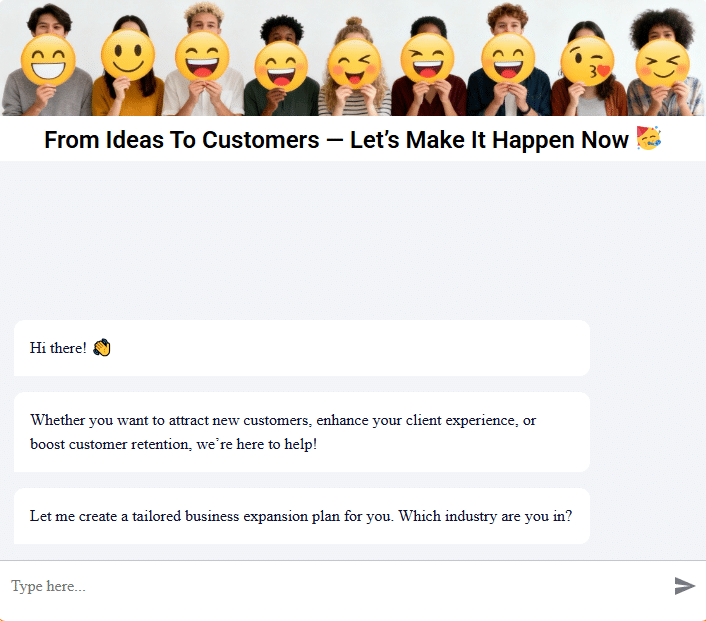Click the emoji held by the blond-haired person
This screenshot has height=621, width=706.
202,57
